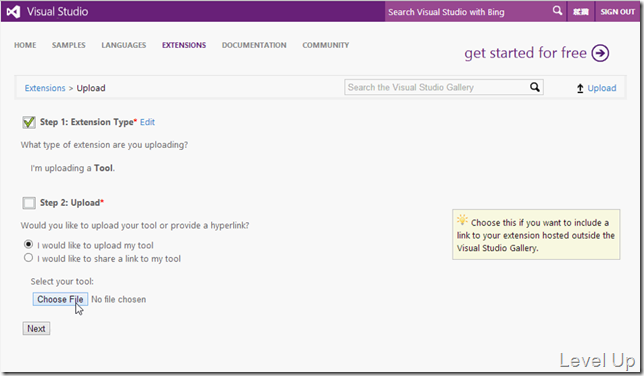Click the Upload breadcrumb text
The image size is (644, 376).
[91, 88]
